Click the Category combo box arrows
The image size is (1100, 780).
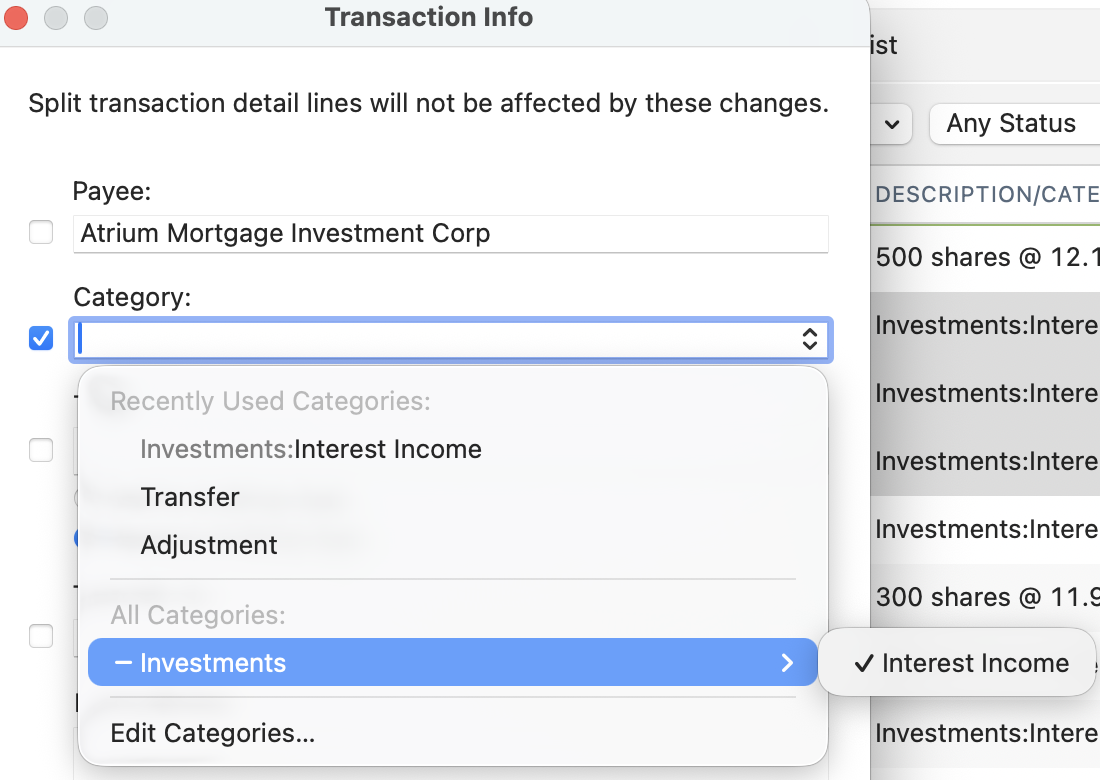coord(810,340)
